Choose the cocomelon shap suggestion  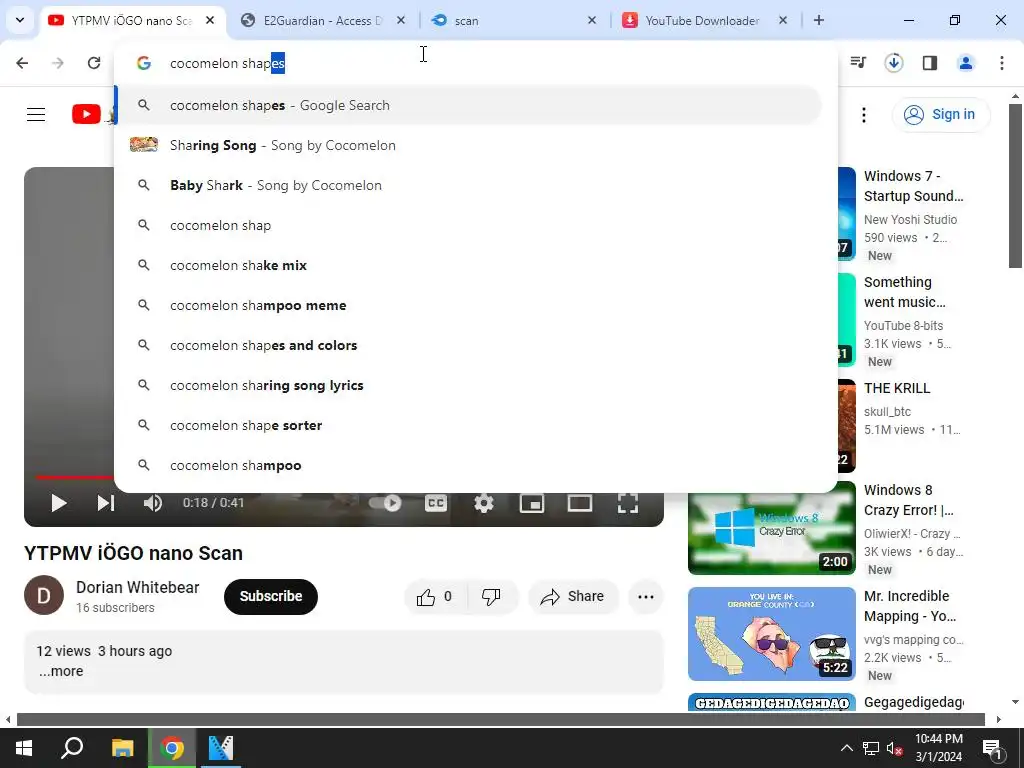(x=469, y=225)
